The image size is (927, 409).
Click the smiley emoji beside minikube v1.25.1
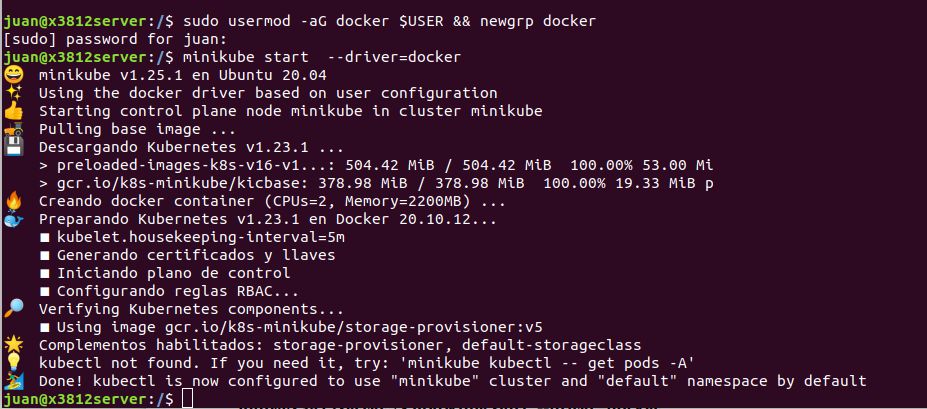click(14, 75)
